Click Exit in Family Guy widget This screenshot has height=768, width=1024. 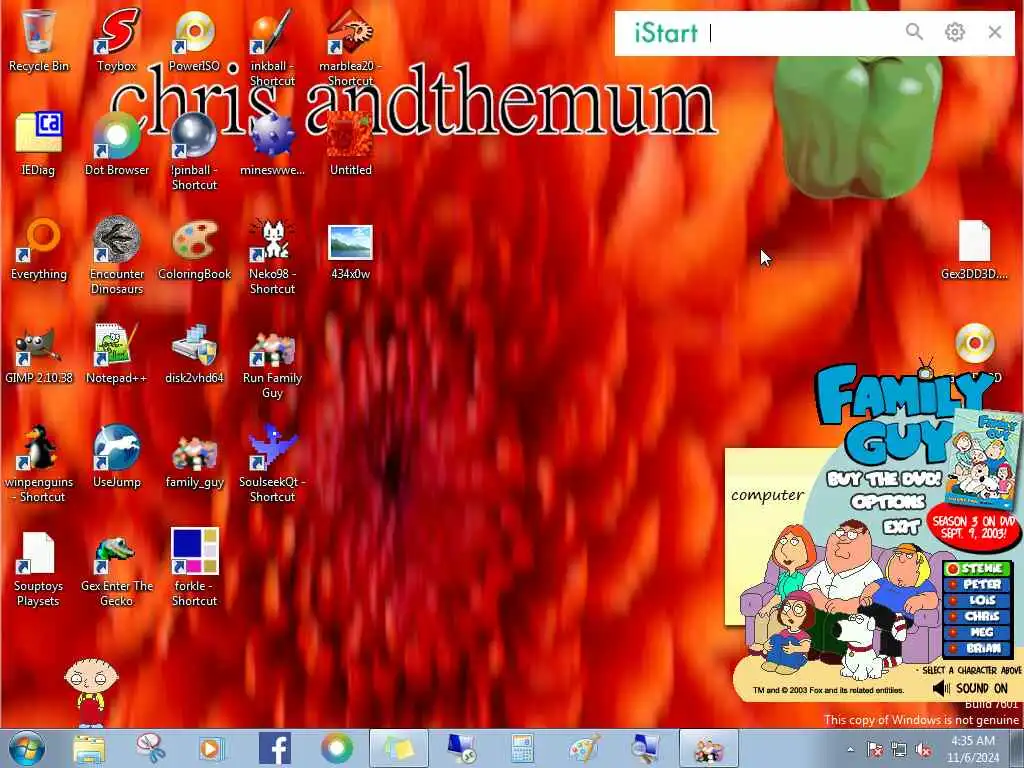point(901,525)
